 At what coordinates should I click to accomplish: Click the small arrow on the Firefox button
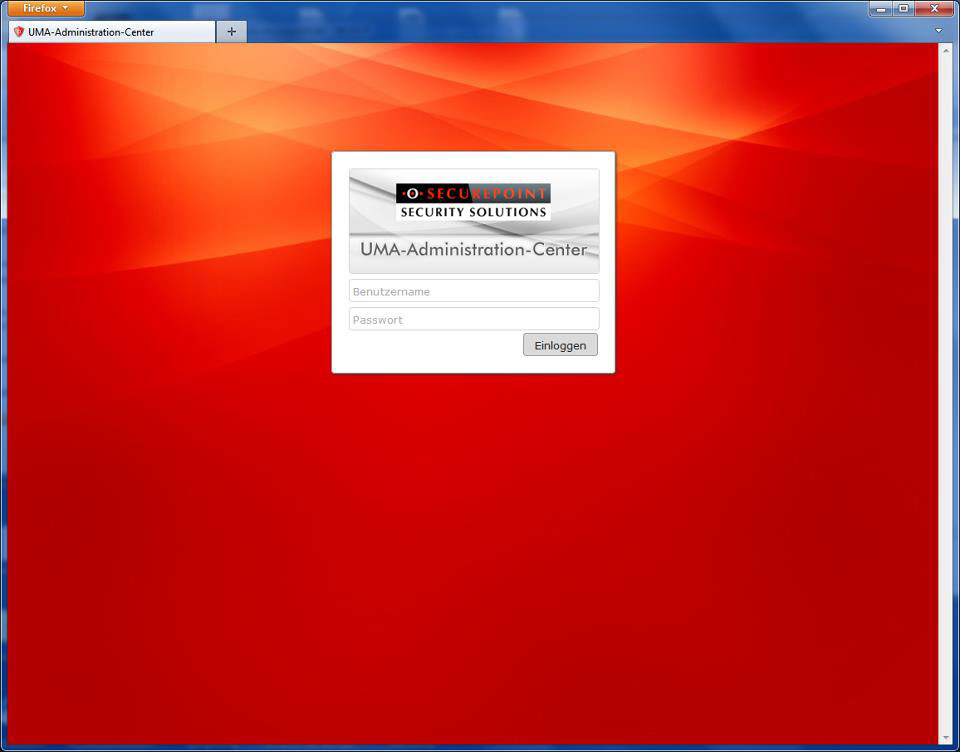point(66,8)
